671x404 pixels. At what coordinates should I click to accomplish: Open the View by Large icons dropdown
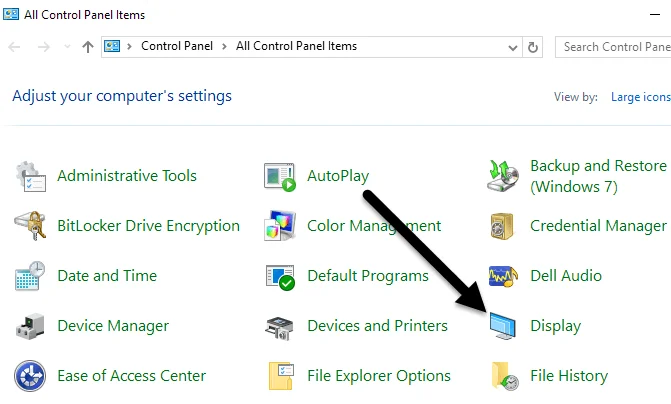(x=641, y=97)
